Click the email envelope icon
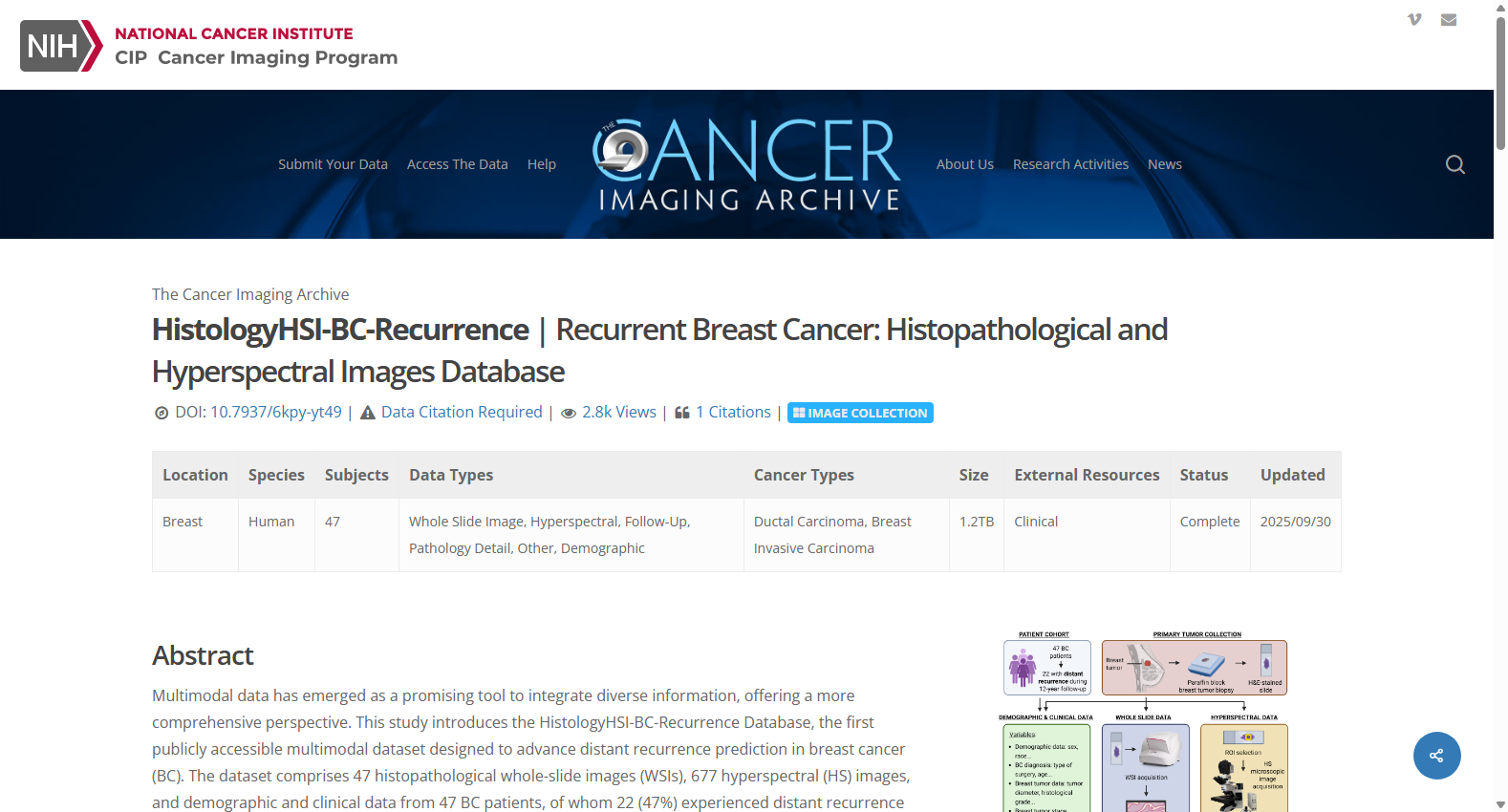Viewport: 1508px width, 812px height. [1449, 19]
